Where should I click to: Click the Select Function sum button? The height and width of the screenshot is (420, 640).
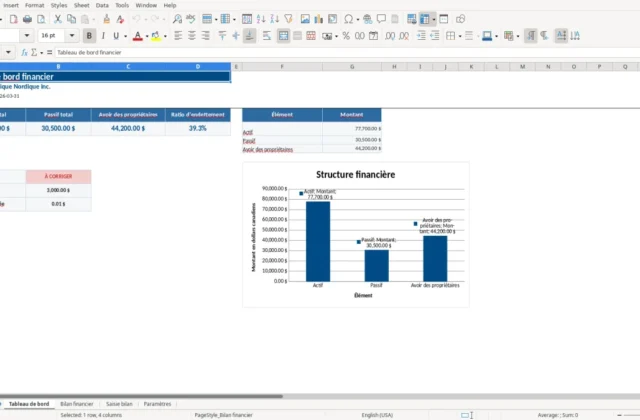coord(34,52)
